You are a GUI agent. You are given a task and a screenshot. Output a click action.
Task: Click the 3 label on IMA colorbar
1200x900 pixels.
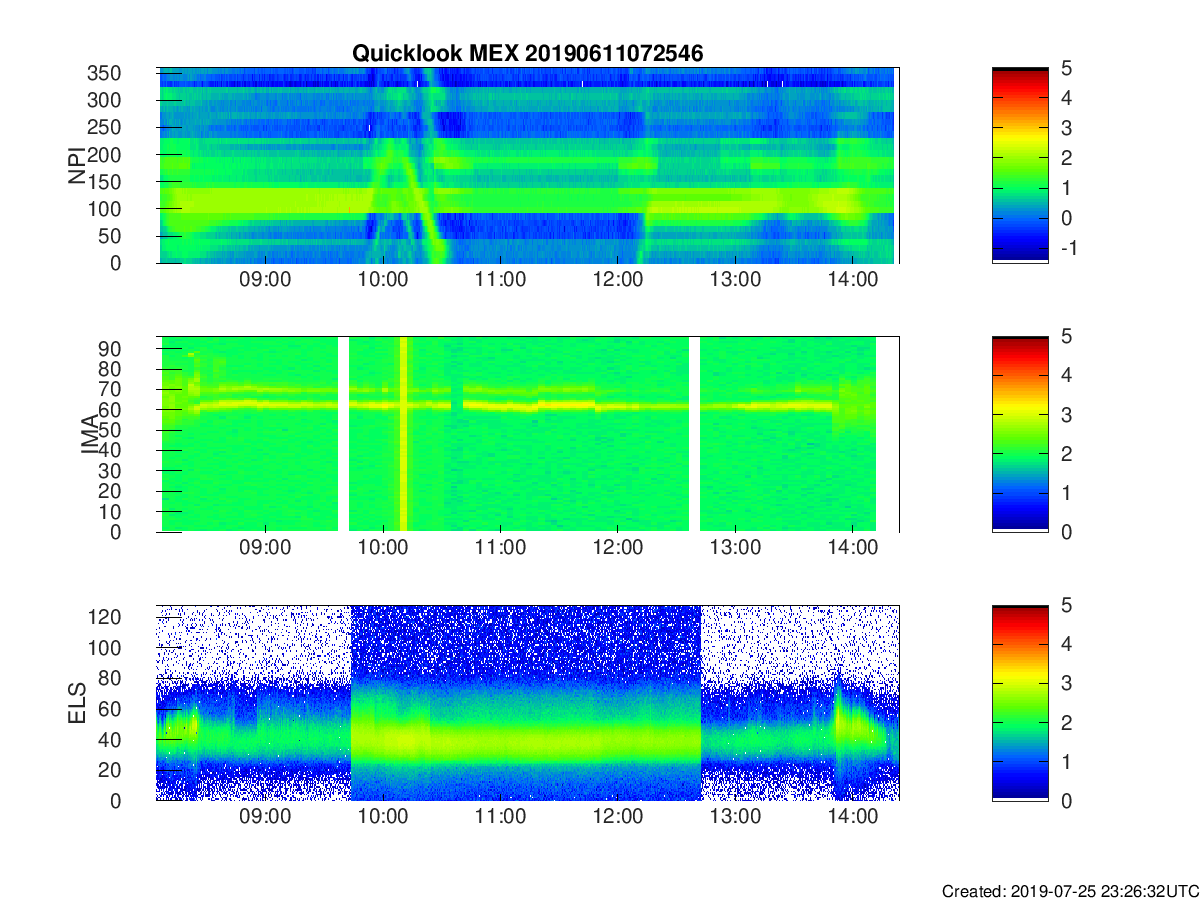(x=1066, y=414)
